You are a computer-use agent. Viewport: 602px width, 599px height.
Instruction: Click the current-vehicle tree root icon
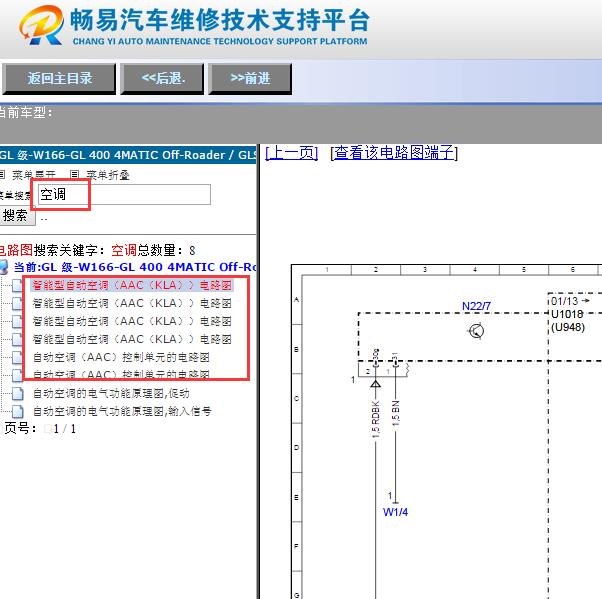click(4, 267)
